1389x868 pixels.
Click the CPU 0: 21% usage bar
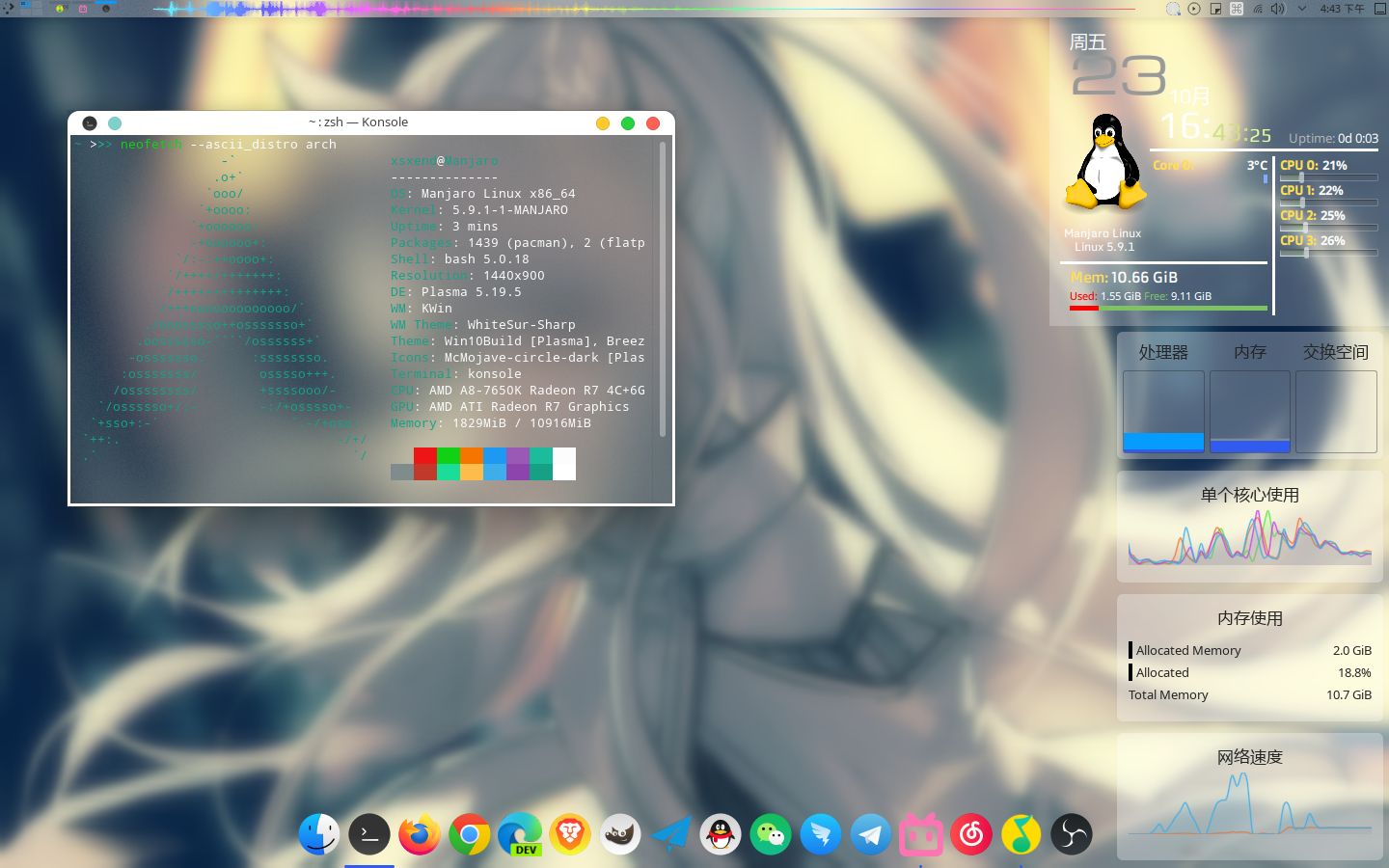click(x=1328, y=177)
